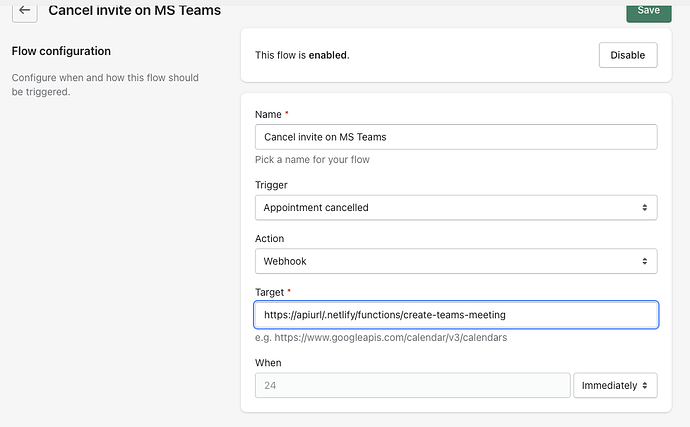Click the Action field label

270,239
